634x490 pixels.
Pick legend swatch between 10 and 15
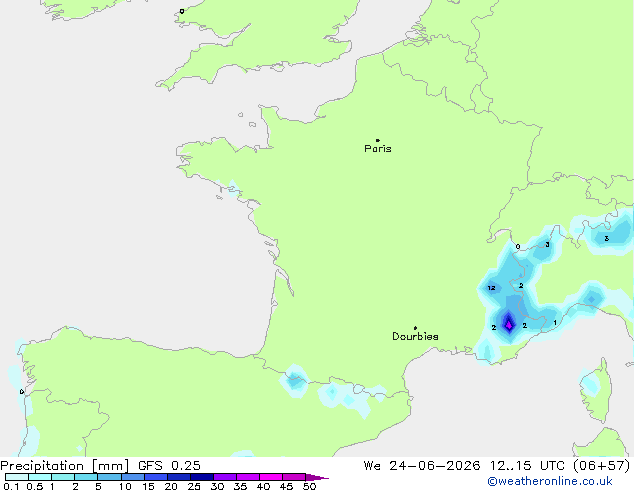pos(133,477)
